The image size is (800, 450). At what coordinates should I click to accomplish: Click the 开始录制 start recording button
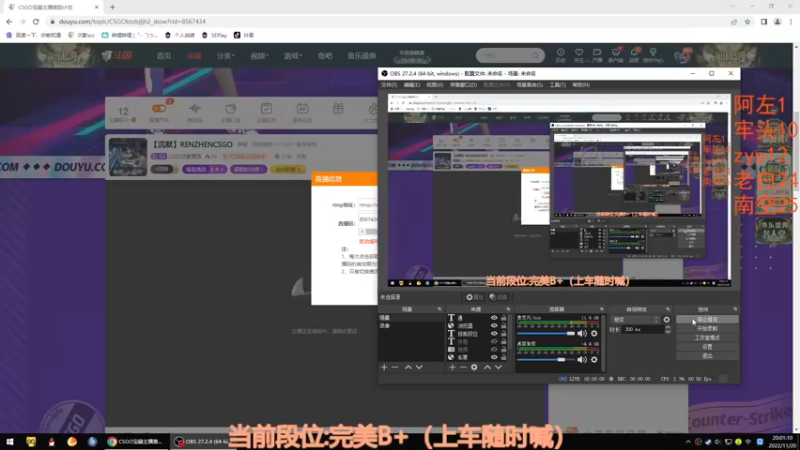[x=707, y=329]
